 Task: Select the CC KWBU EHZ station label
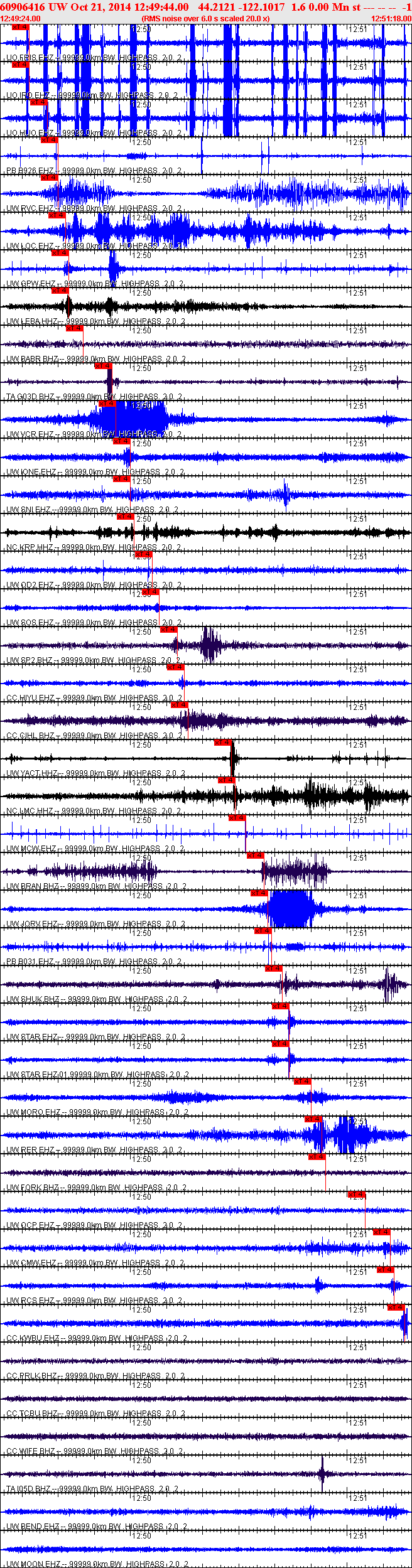(97, 1338)
